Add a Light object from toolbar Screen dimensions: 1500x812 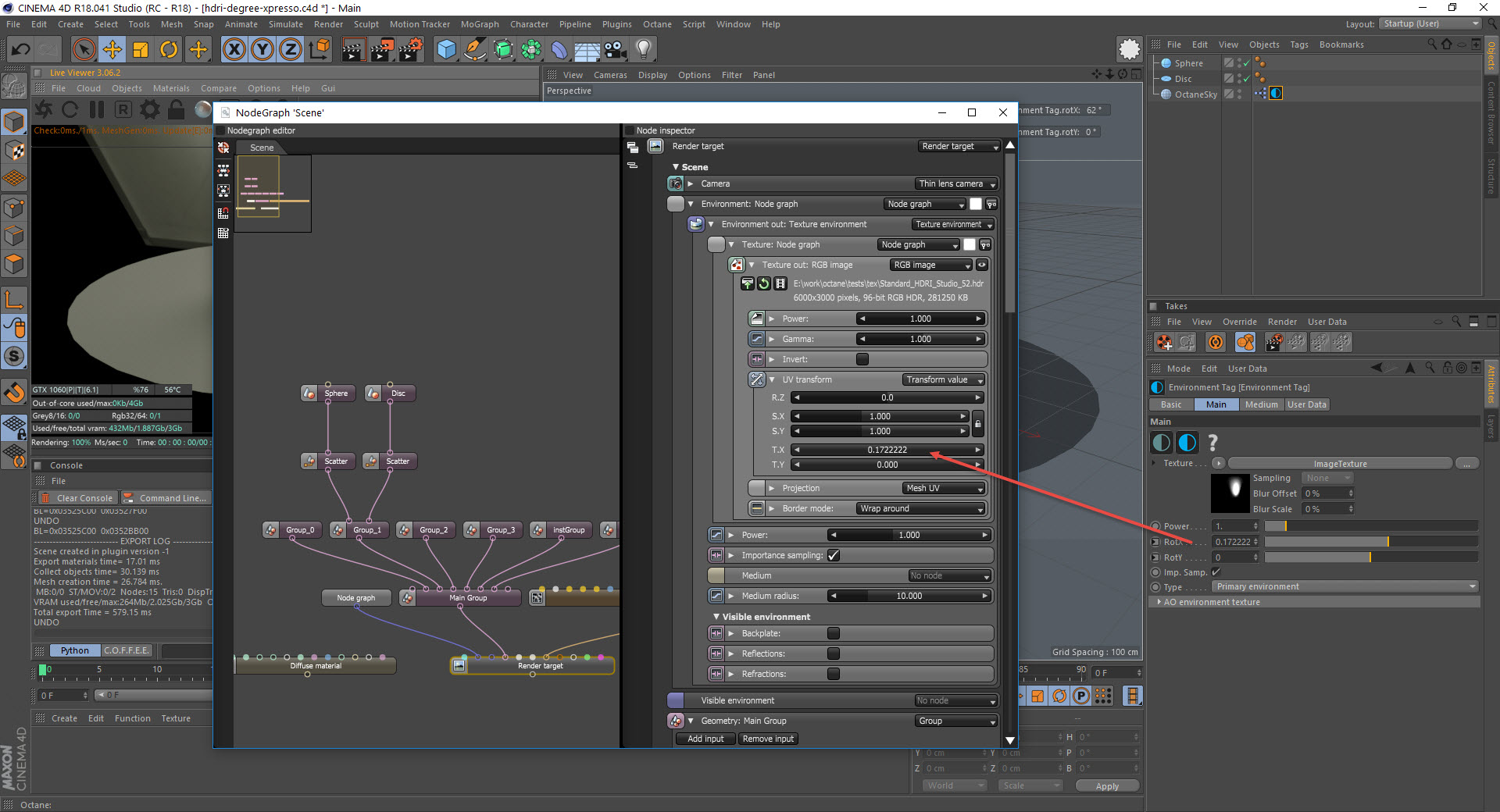[644, 50]
